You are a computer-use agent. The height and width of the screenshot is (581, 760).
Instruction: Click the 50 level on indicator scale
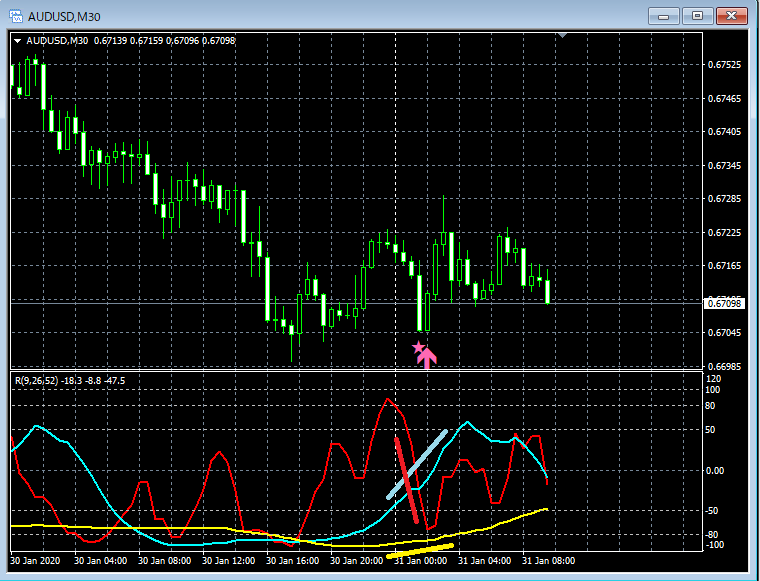coord(710,430)
